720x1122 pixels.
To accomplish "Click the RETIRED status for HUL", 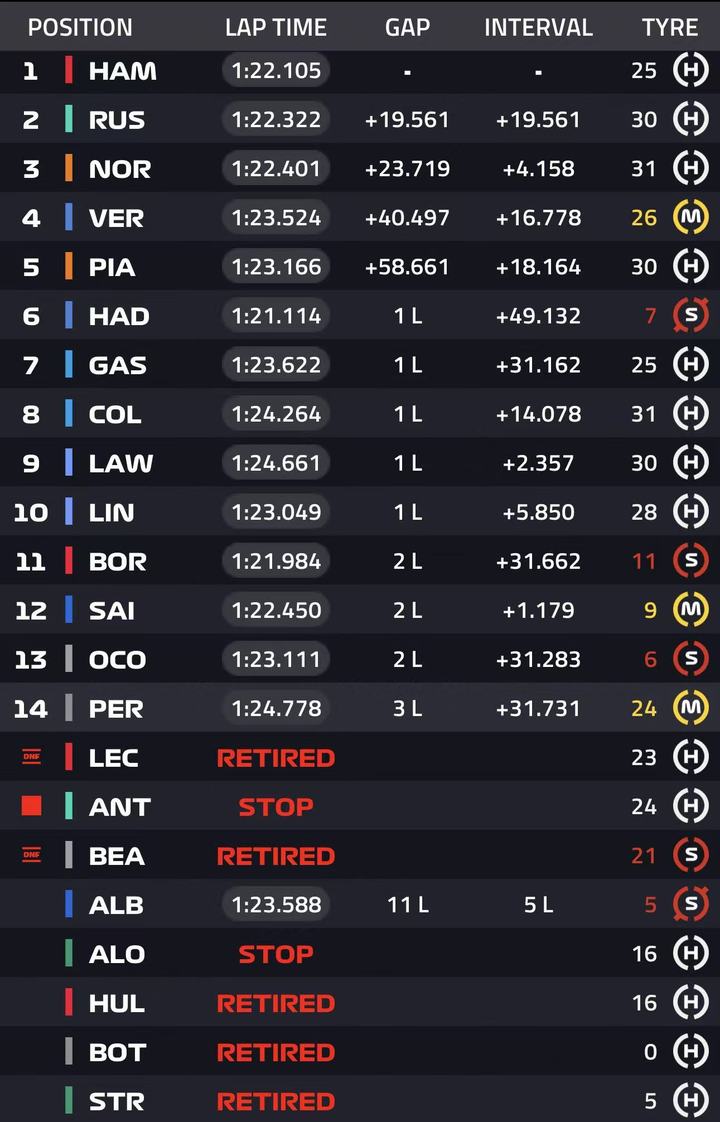I will [276, 1003].
